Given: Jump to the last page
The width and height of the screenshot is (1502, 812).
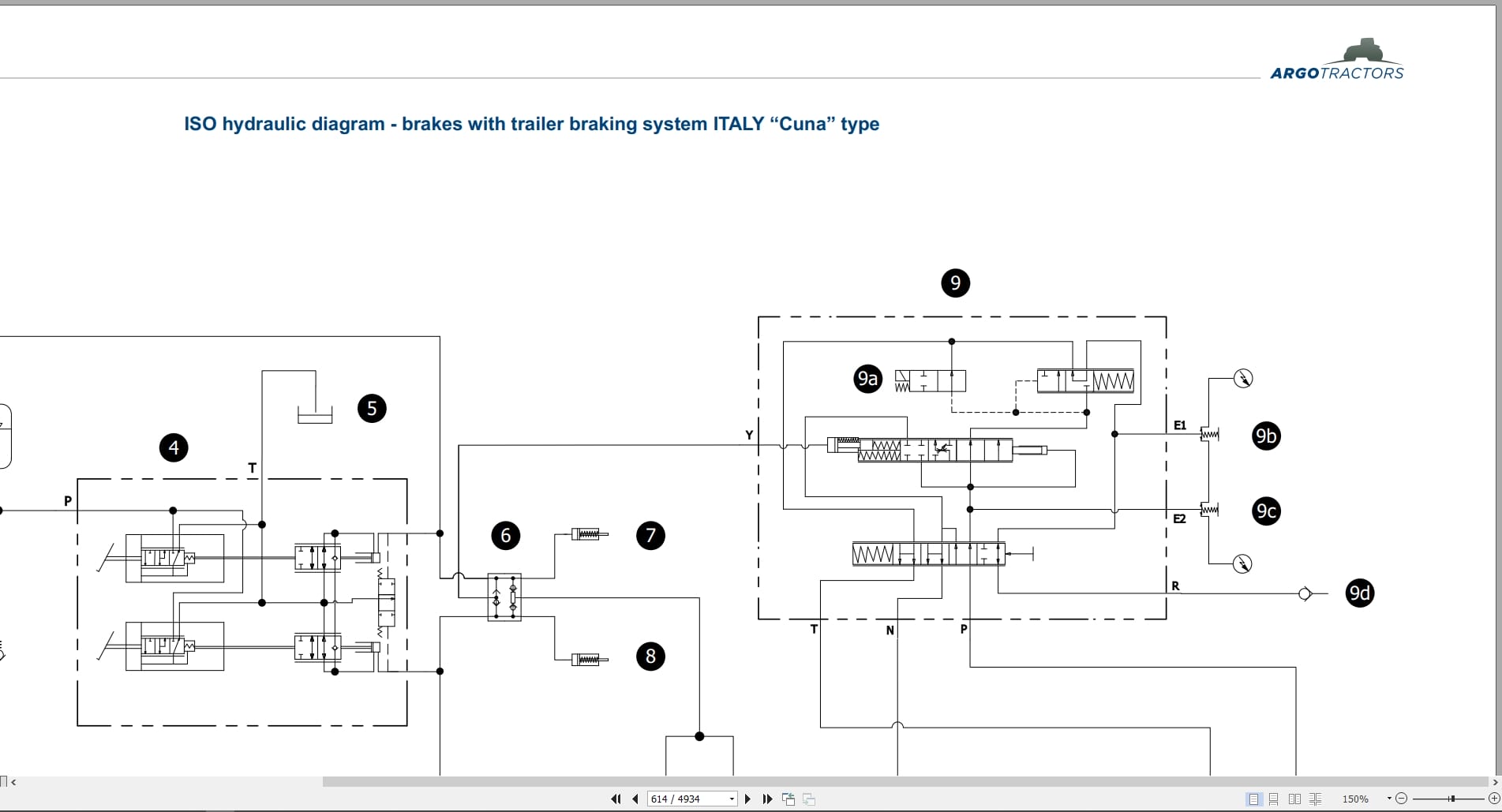Looking at the screenshot, I should (767, 799).
